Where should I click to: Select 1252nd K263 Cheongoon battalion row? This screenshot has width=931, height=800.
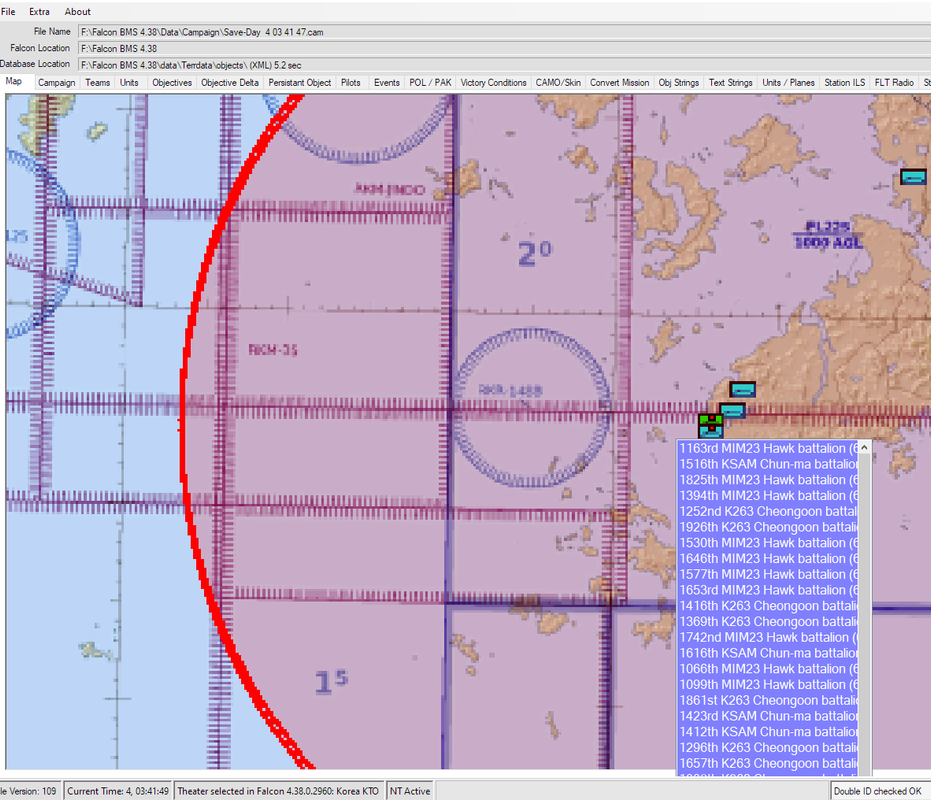tap(768, 511)
